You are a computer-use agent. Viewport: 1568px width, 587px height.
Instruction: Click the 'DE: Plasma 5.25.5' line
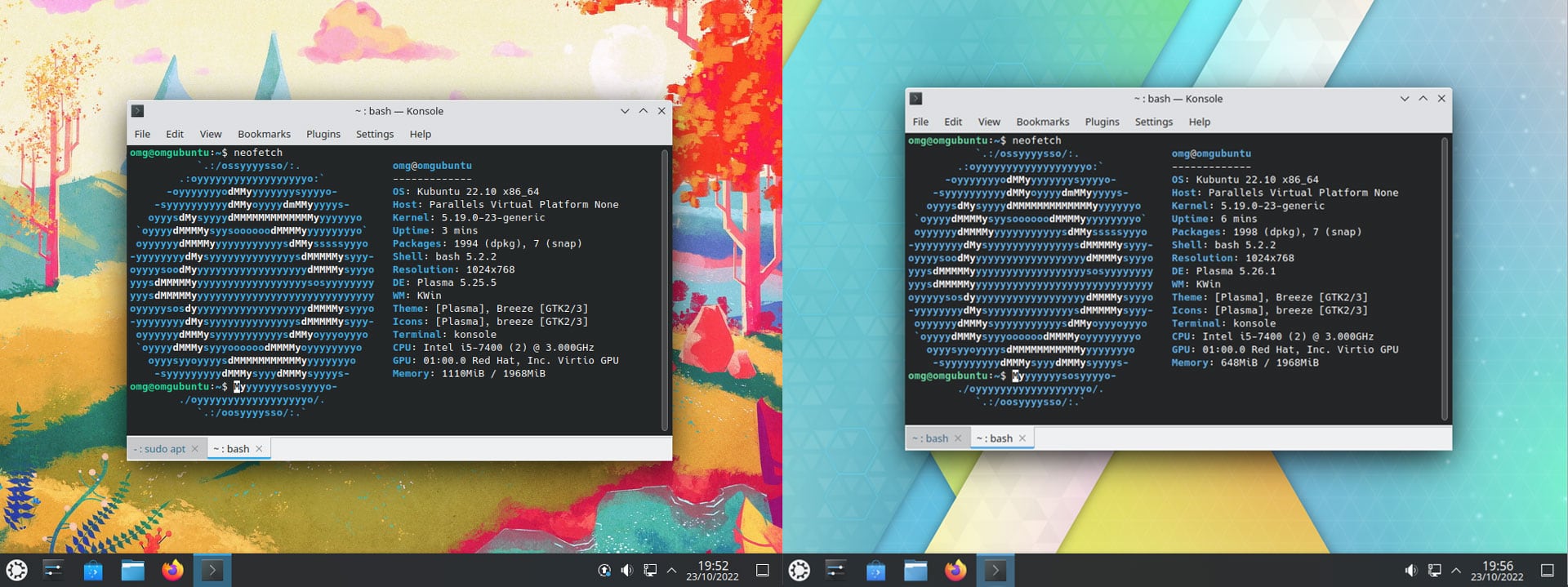444,282
